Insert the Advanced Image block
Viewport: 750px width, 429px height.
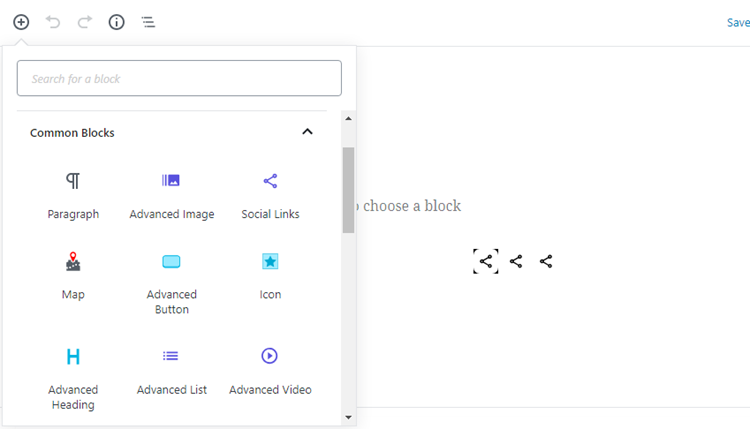point(172,196)
